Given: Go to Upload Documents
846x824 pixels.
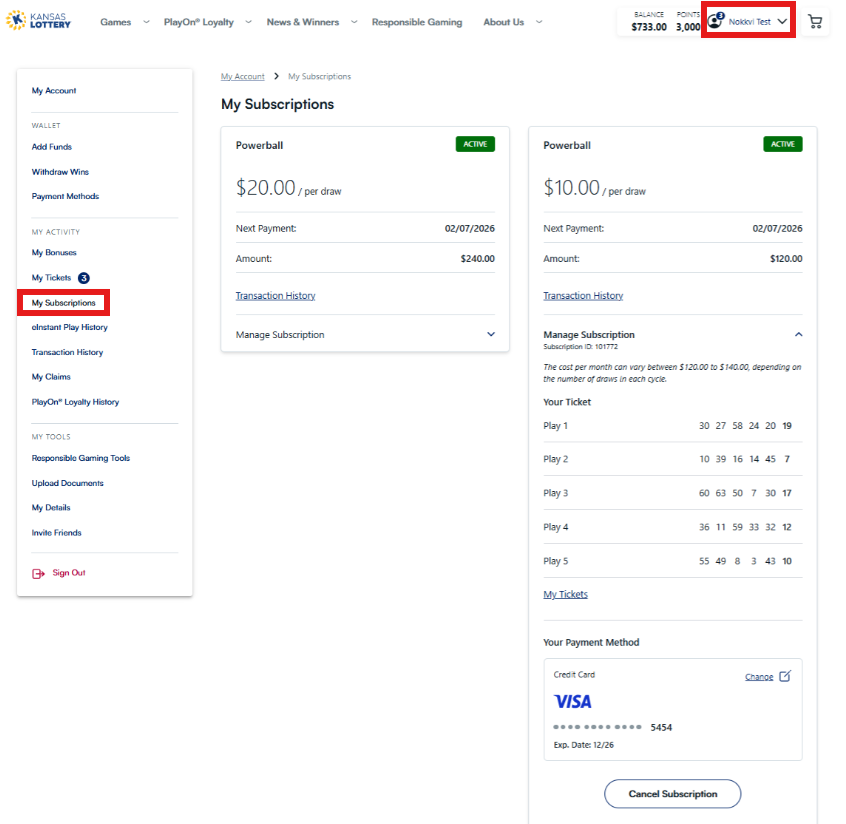Looking at the screenshot, I should (x=67, y=483).
